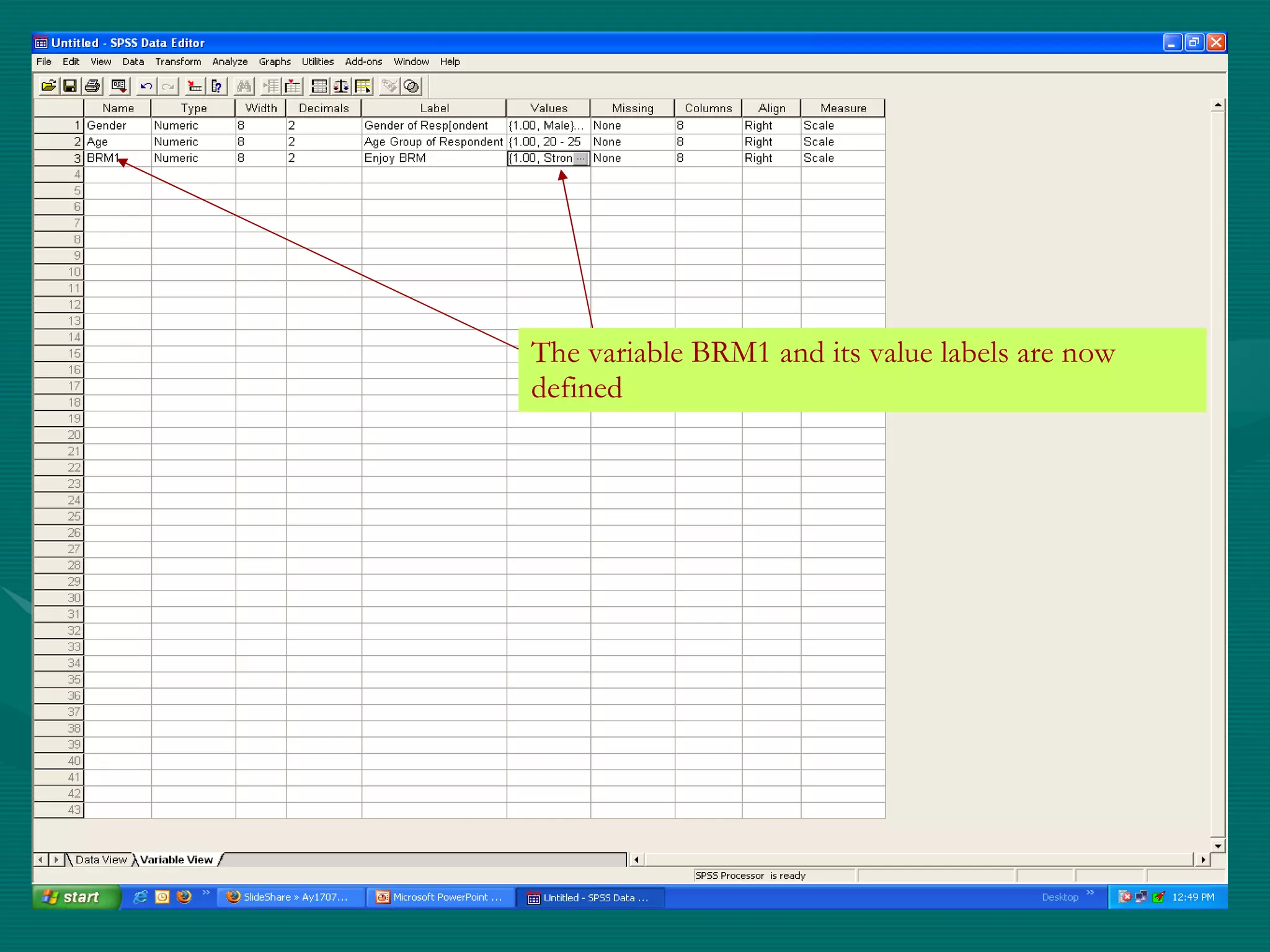Click the Weight Cases scale icon
Viewport: 1270px width, 952px height.
tap(341, 86)
